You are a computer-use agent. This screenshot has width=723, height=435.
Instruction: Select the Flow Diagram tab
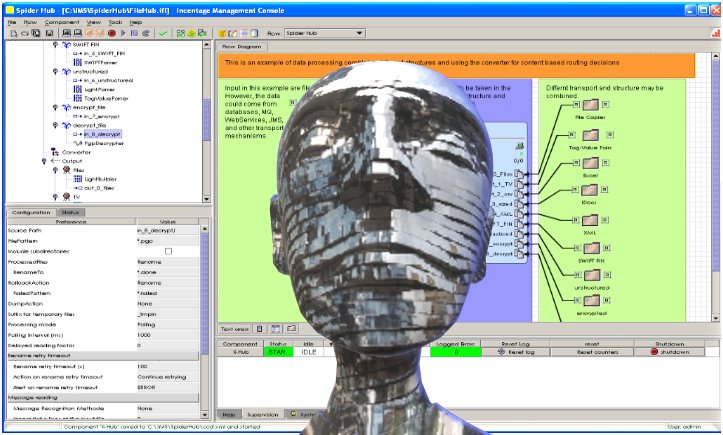point(242,47)
